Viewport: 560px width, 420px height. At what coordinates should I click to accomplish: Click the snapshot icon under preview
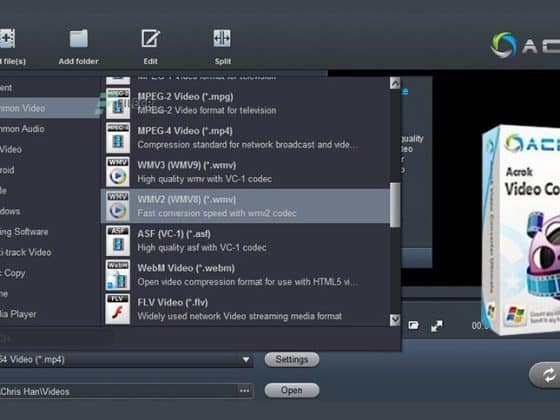(x=414, y=325)
